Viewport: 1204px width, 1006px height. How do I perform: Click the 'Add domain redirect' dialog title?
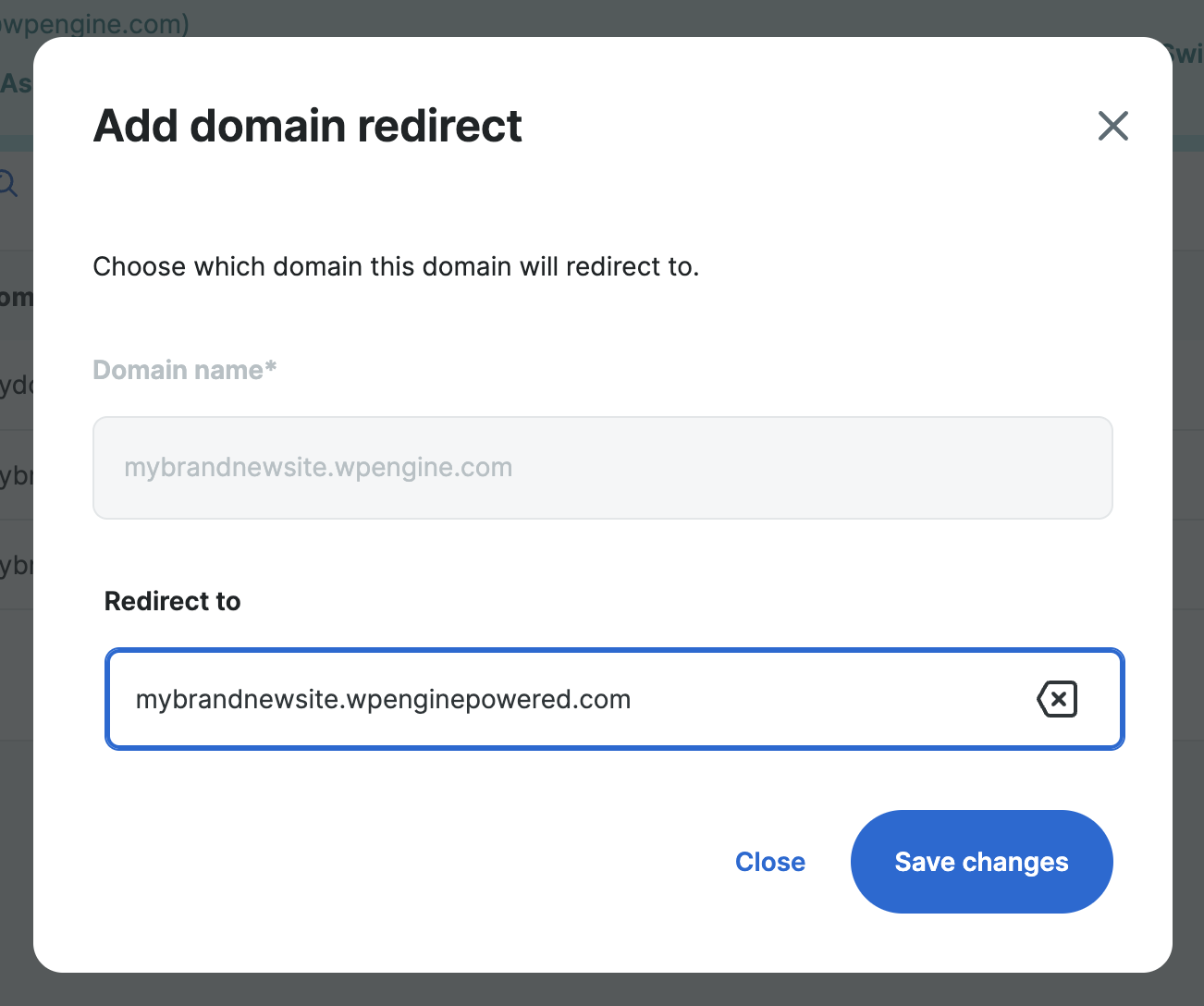(x=307, y=126)
